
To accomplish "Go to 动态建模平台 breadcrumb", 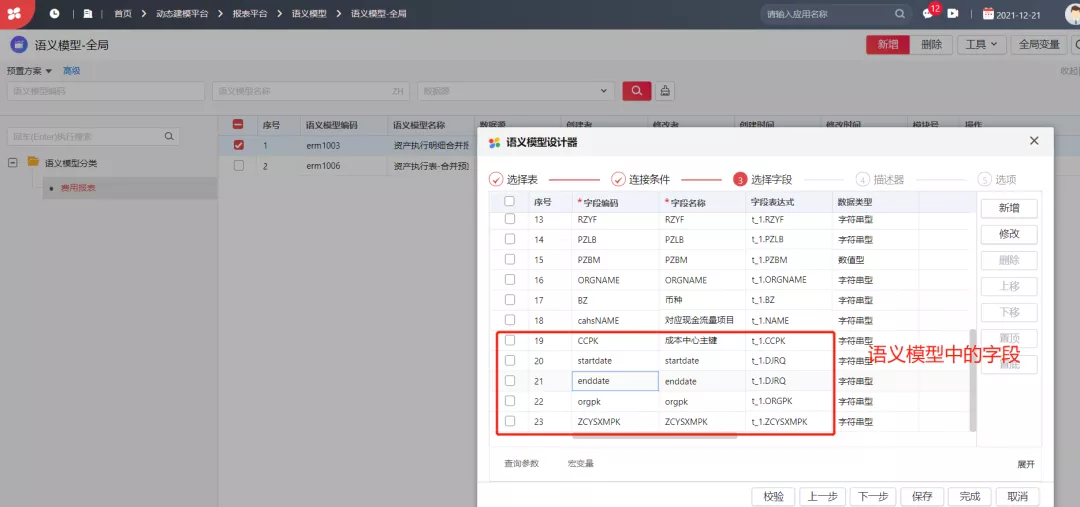I will tap(182, 13).
